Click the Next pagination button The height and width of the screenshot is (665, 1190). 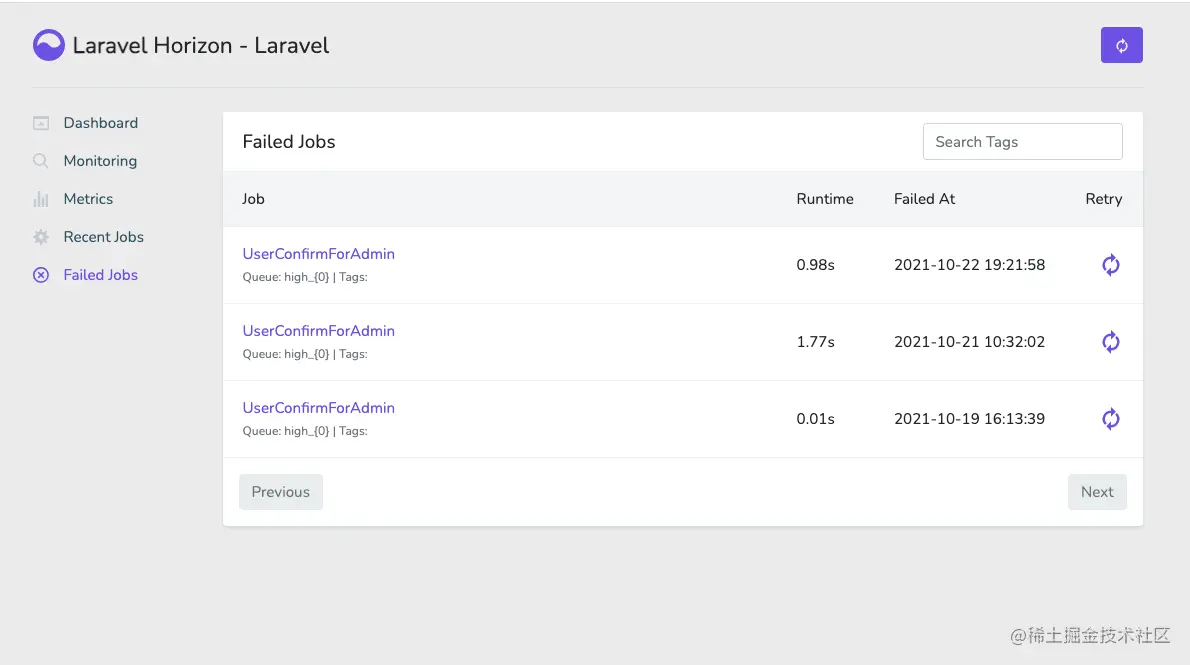1097,492
